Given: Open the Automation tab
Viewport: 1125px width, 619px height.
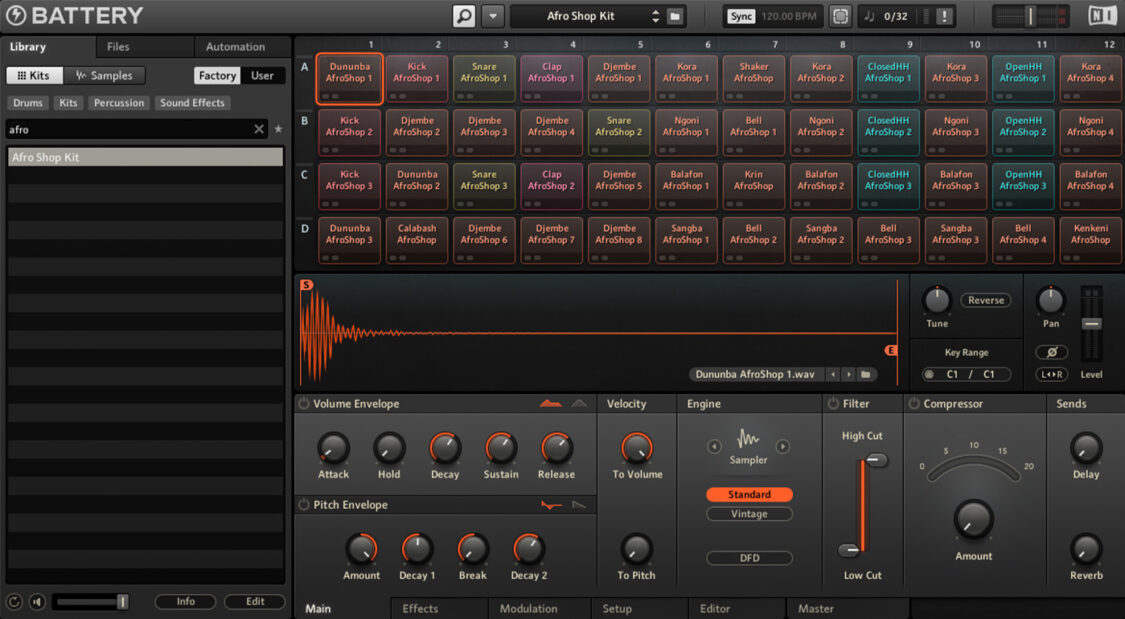Looking at the screenshot, I should click(x=238, y=46).
